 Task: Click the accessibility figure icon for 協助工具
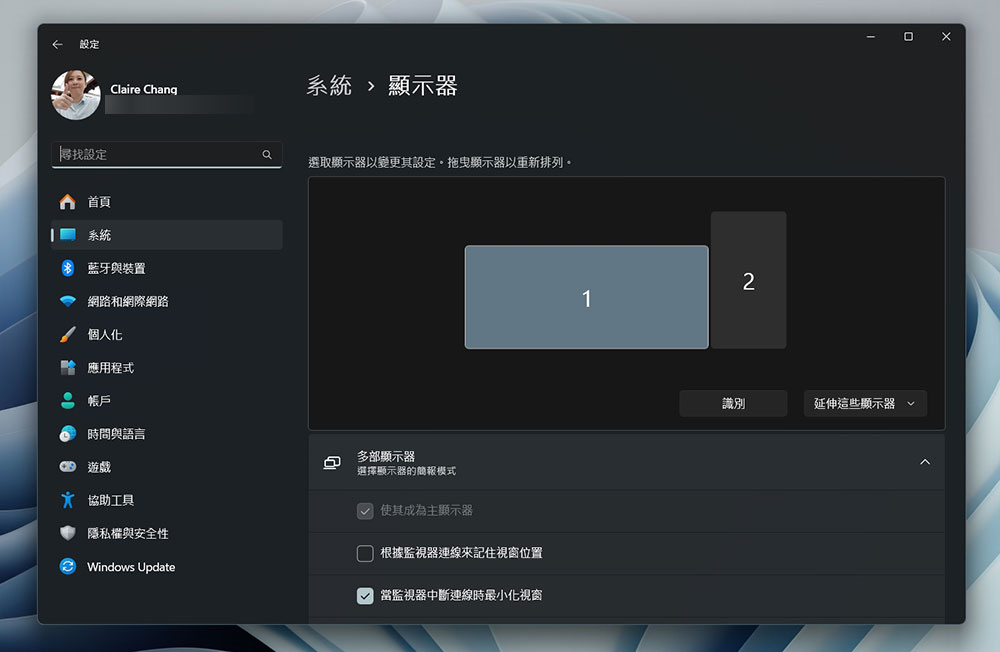[68, 500]
